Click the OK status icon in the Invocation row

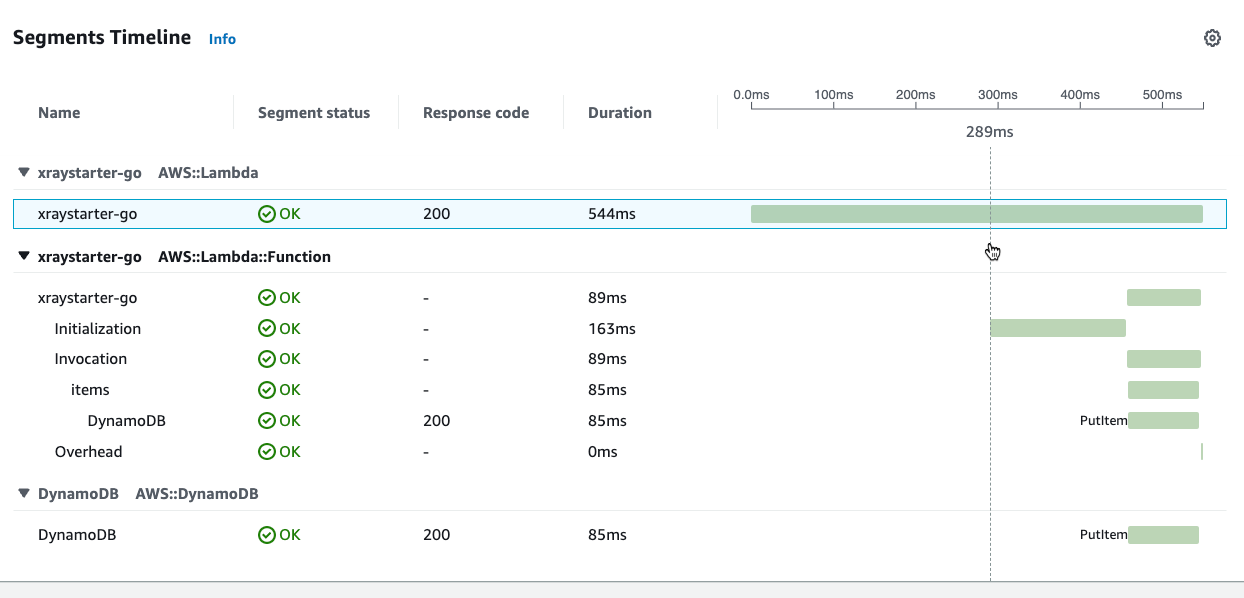pyautogui.click(x=266, y=358)
